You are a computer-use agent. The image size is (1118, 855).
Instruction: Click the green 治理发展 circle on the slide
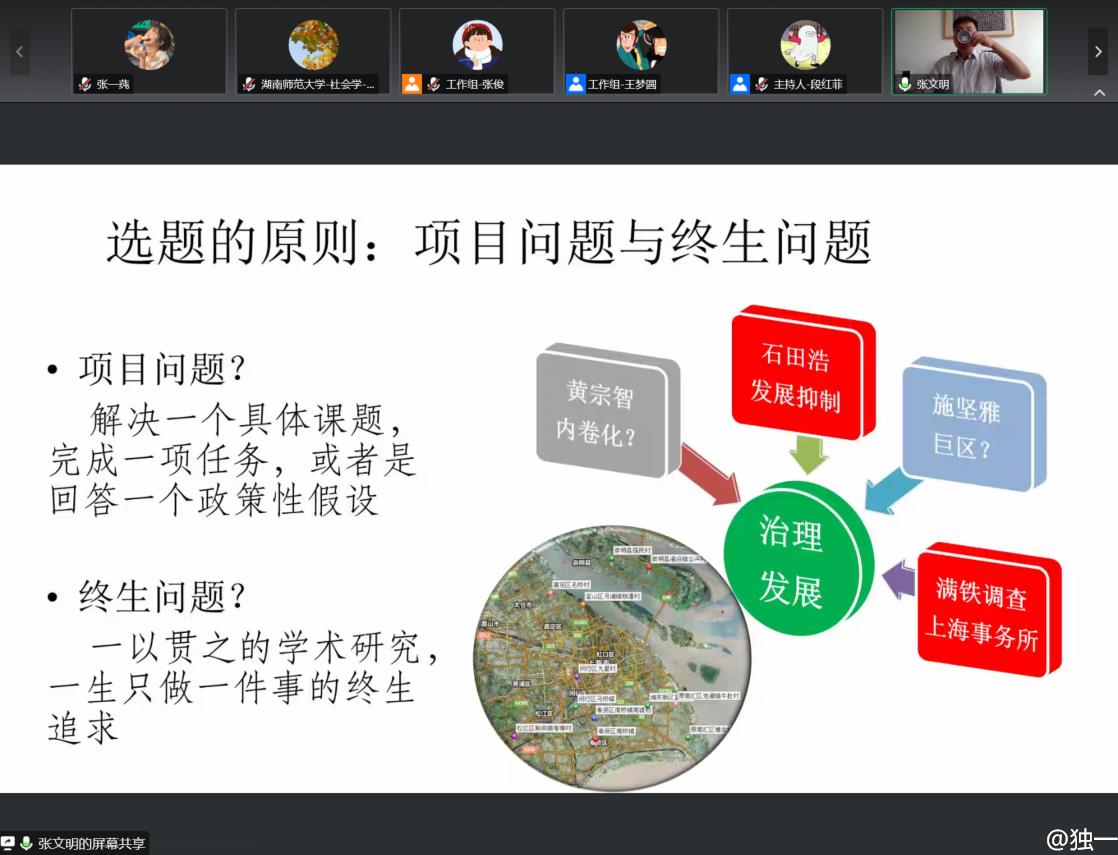(792, 562)
